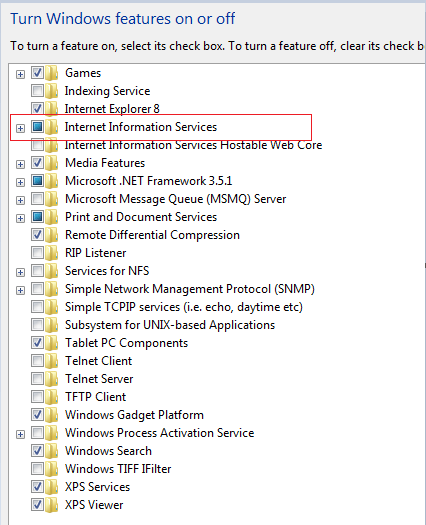The width and height of the screenshot is (426, 525).
Task: Click the .NET Framework folder icon
Action: (52, 181)
